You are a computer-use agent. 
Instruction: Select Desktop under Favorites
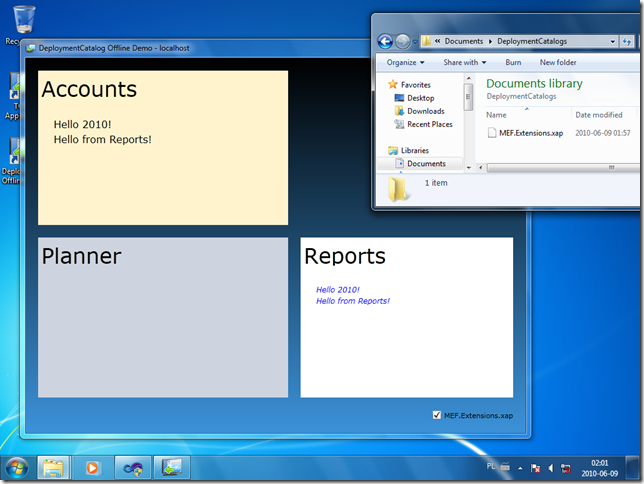(420, 98)
